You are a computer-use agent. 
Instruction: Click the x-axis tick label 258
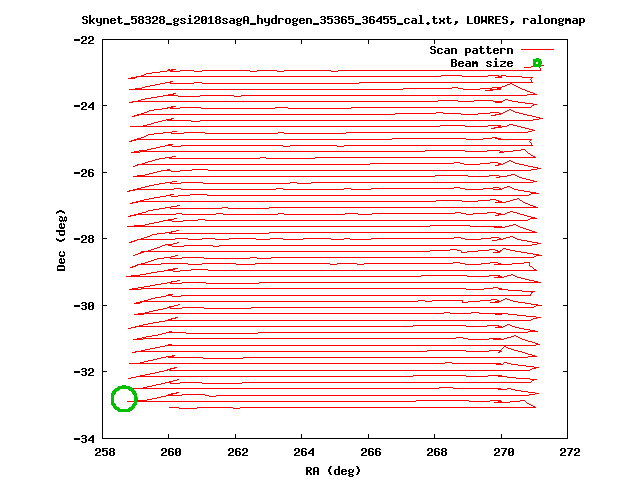[x=105, y=452]
